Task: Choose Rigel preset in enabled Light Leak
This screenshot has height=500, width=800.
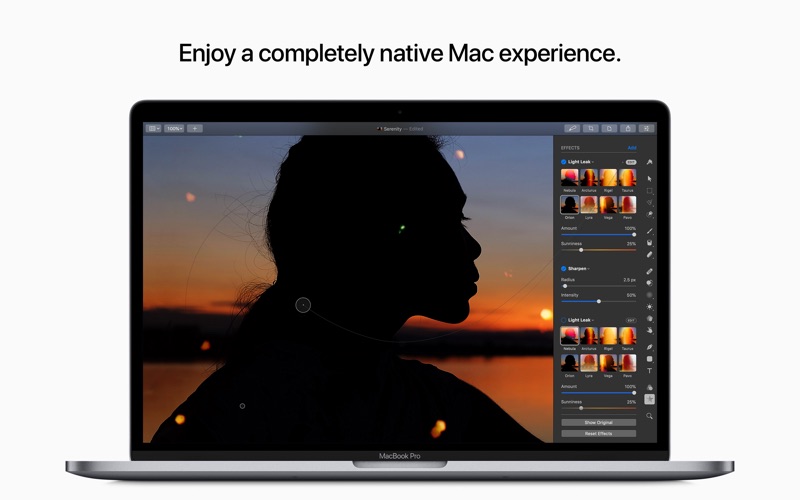Action: 608,178
